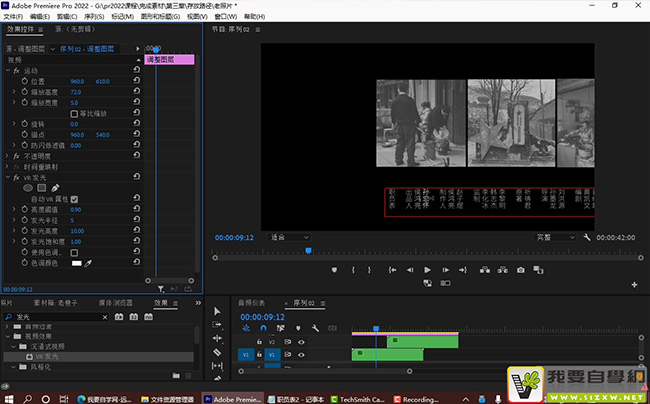
Task: Toggle V1 track output eye
Action: pos(301,355)
